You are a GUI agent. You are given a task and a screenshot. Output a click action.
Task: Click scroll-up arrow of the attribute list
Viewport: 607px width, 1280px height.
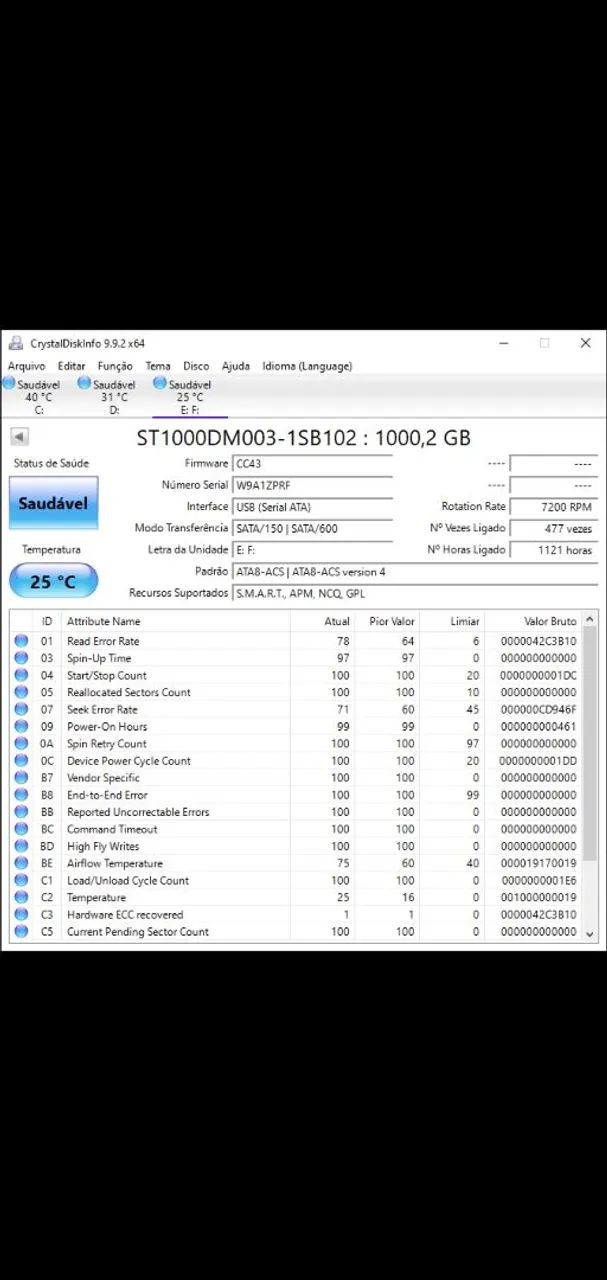(x=590, y=621)
